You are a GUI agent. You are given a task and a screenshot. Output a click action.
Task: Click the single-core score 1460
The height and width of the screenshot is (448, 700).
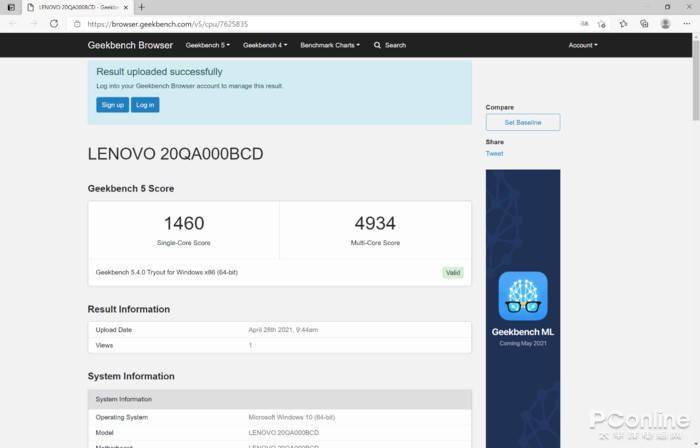(x=184, y=223)
